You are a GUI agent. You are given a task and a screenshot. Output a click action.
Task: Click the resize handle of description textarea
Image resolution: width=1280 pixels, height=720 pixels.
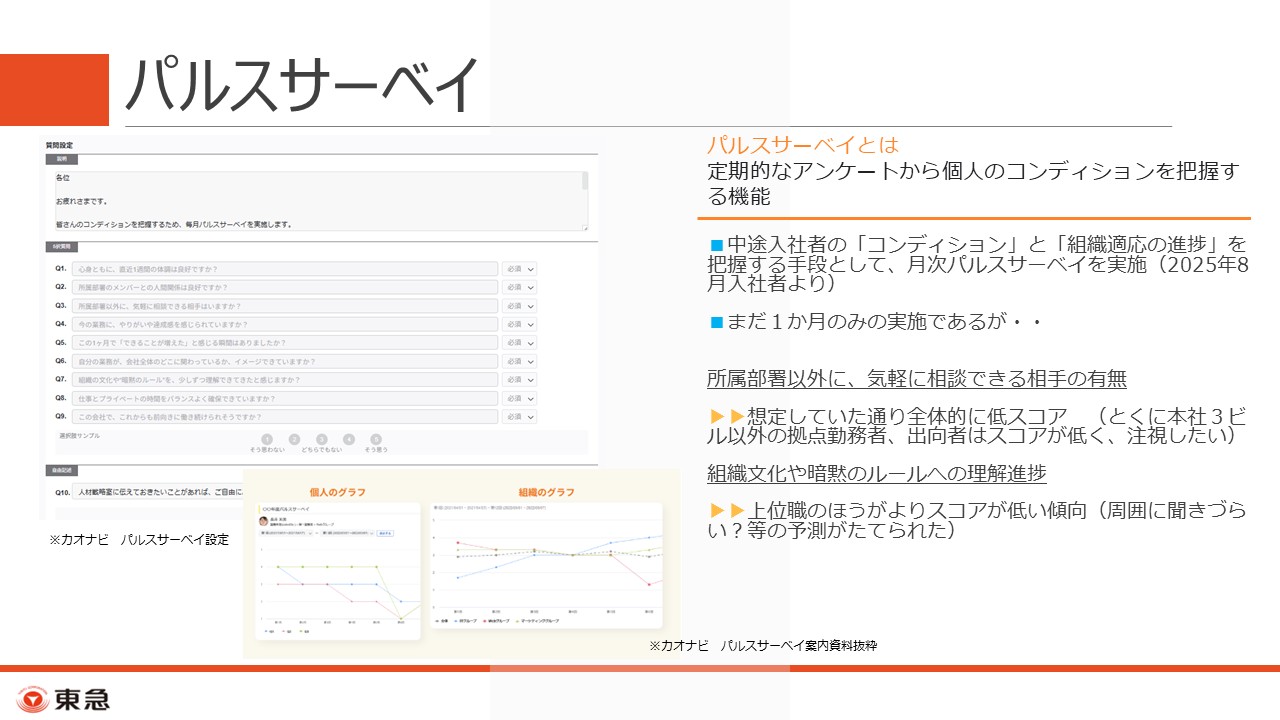click(585, 228)
